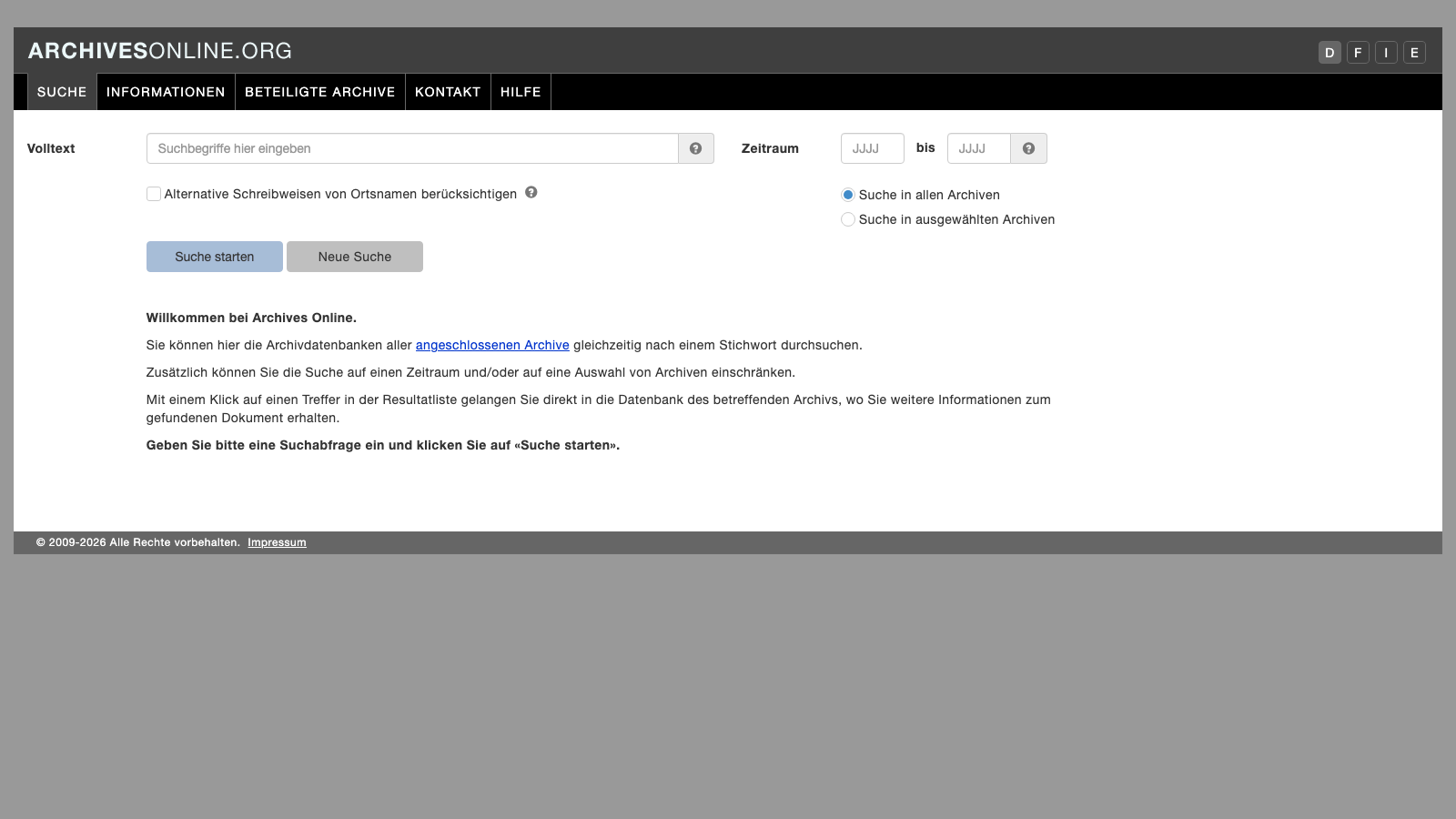The width and height of the screenshot is (1456, 819).
Task: Enable alternative spellings of place names
Action: pos(153,194)
